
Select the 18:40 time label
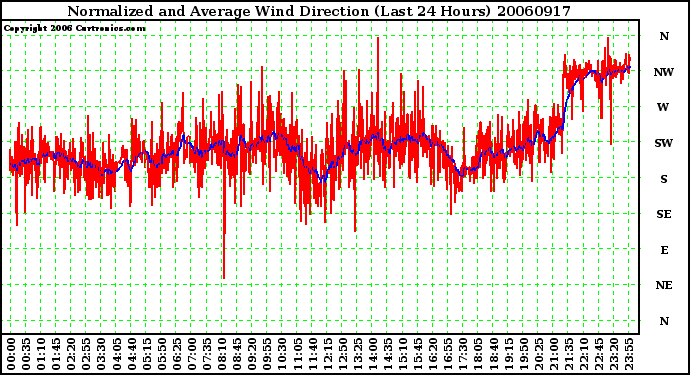(x=493, y=354)
